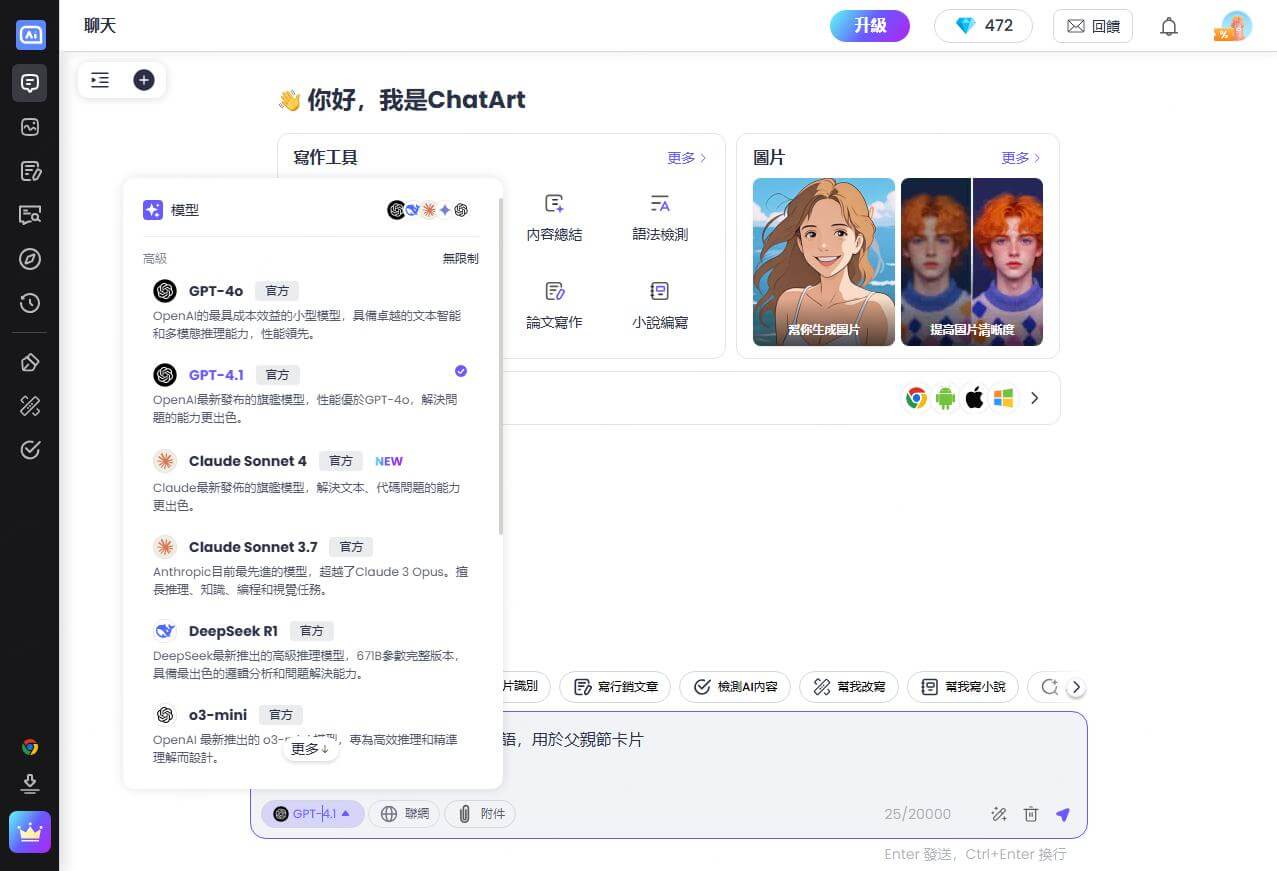Toggle the conversation list panel icon
The image size is (1277, 871).
(x=100, y=80)
